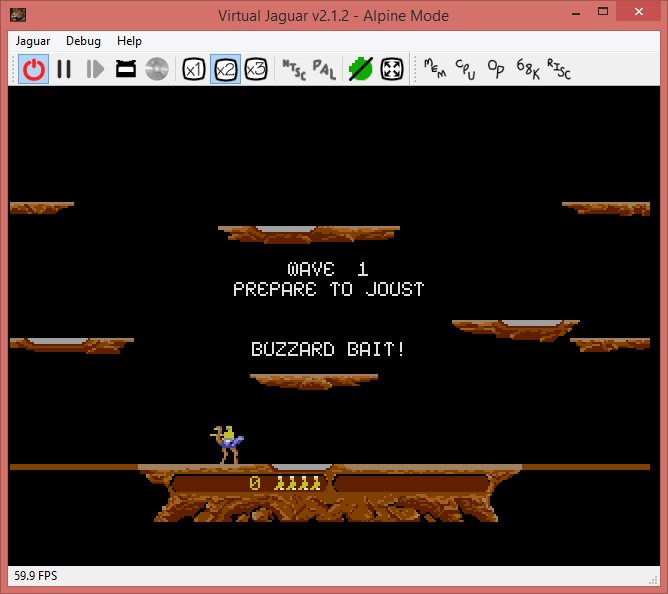Set window zoom to x1

coord(194,69)
